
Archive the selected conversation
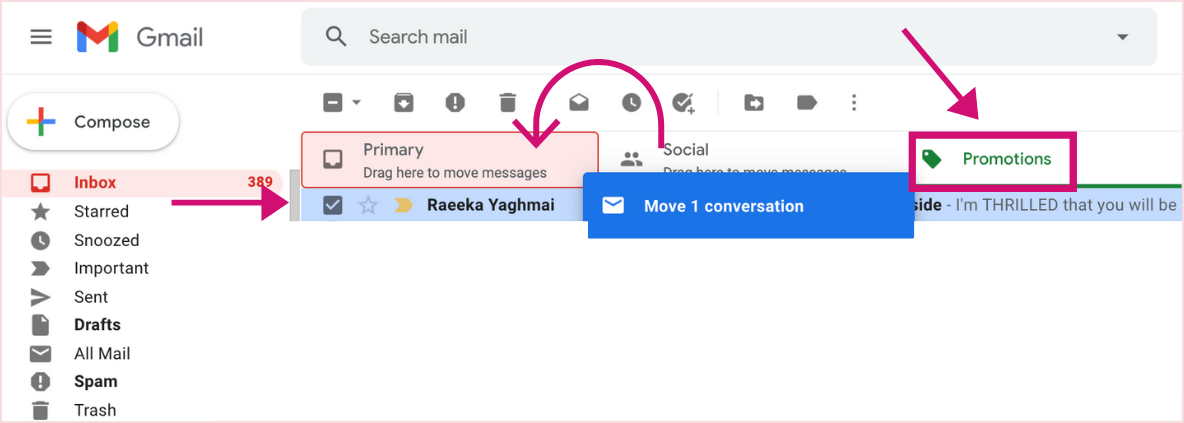tap(404, 103)
